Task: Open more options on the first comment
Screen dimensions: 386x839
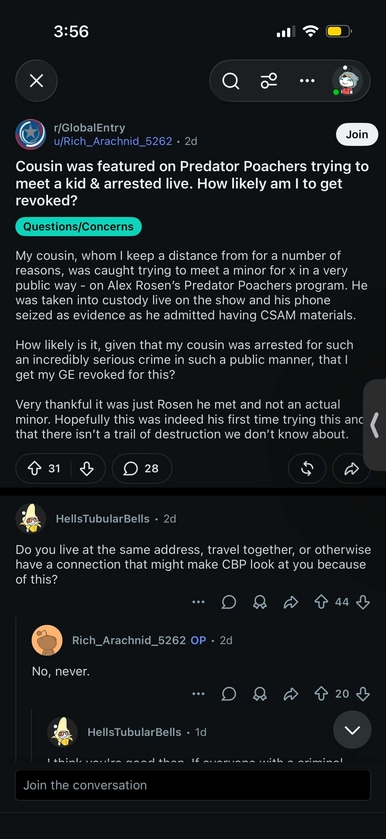Action: [198, 602]
